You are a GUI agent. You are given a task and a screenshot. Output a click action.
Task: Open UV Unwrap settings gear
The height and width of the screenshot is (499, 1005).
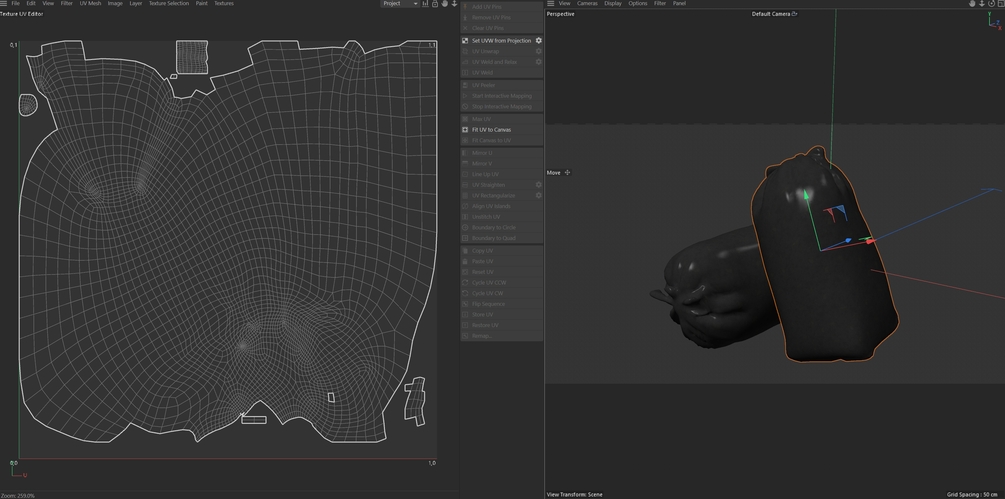(538, 51)
